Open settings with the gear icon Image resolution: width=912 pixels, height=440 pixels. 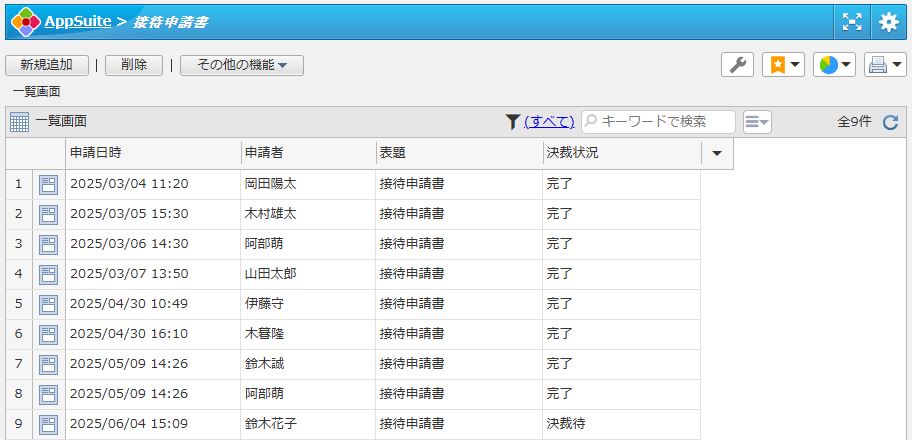click(888, 22)
